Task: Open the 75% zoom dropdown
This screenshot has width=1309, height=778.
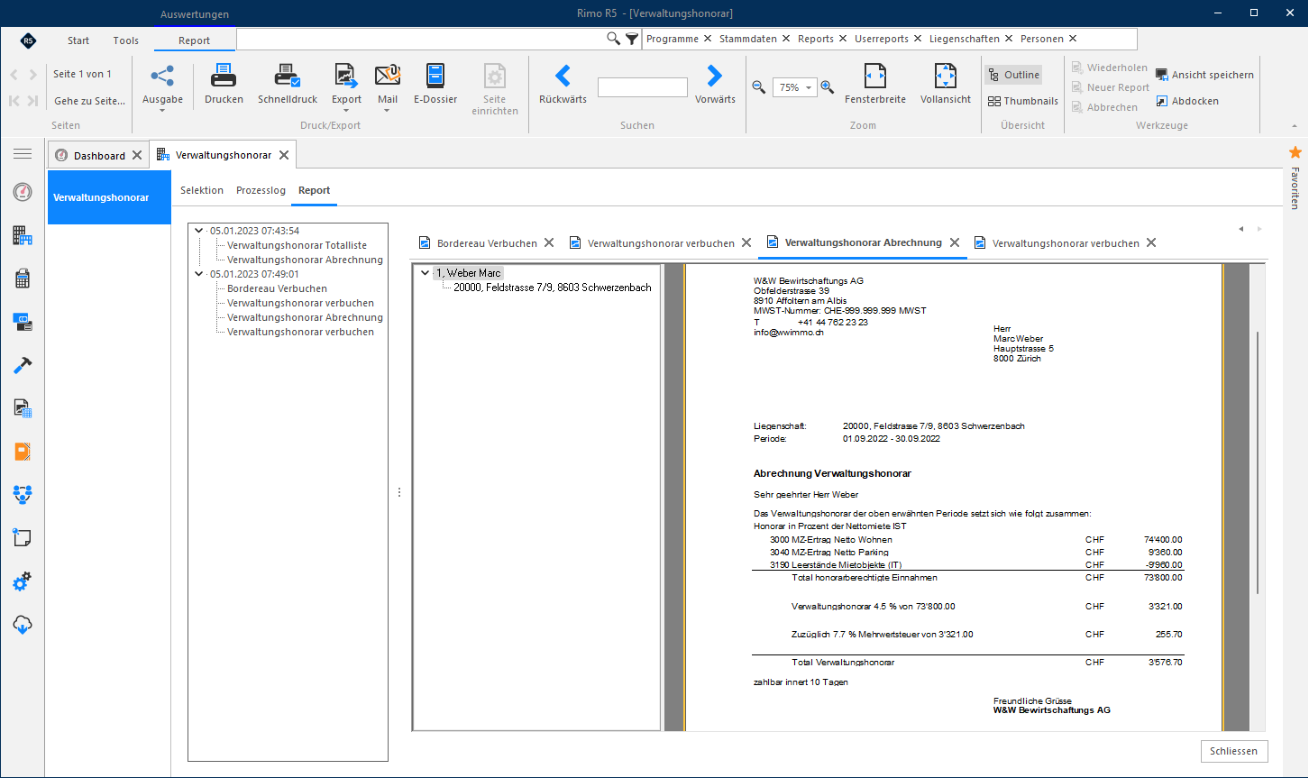Action: 796,87
